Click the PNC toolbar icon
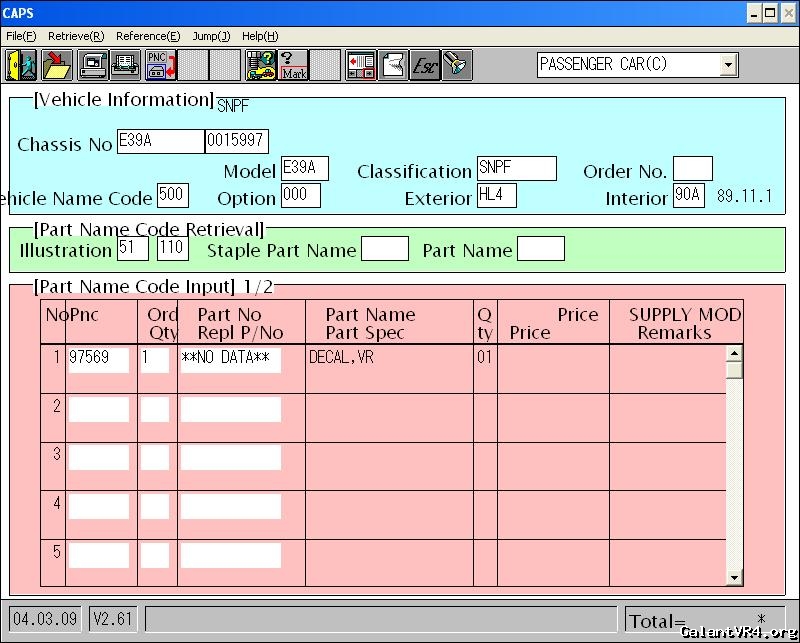The image size is (800, 643). coord(160,65)
